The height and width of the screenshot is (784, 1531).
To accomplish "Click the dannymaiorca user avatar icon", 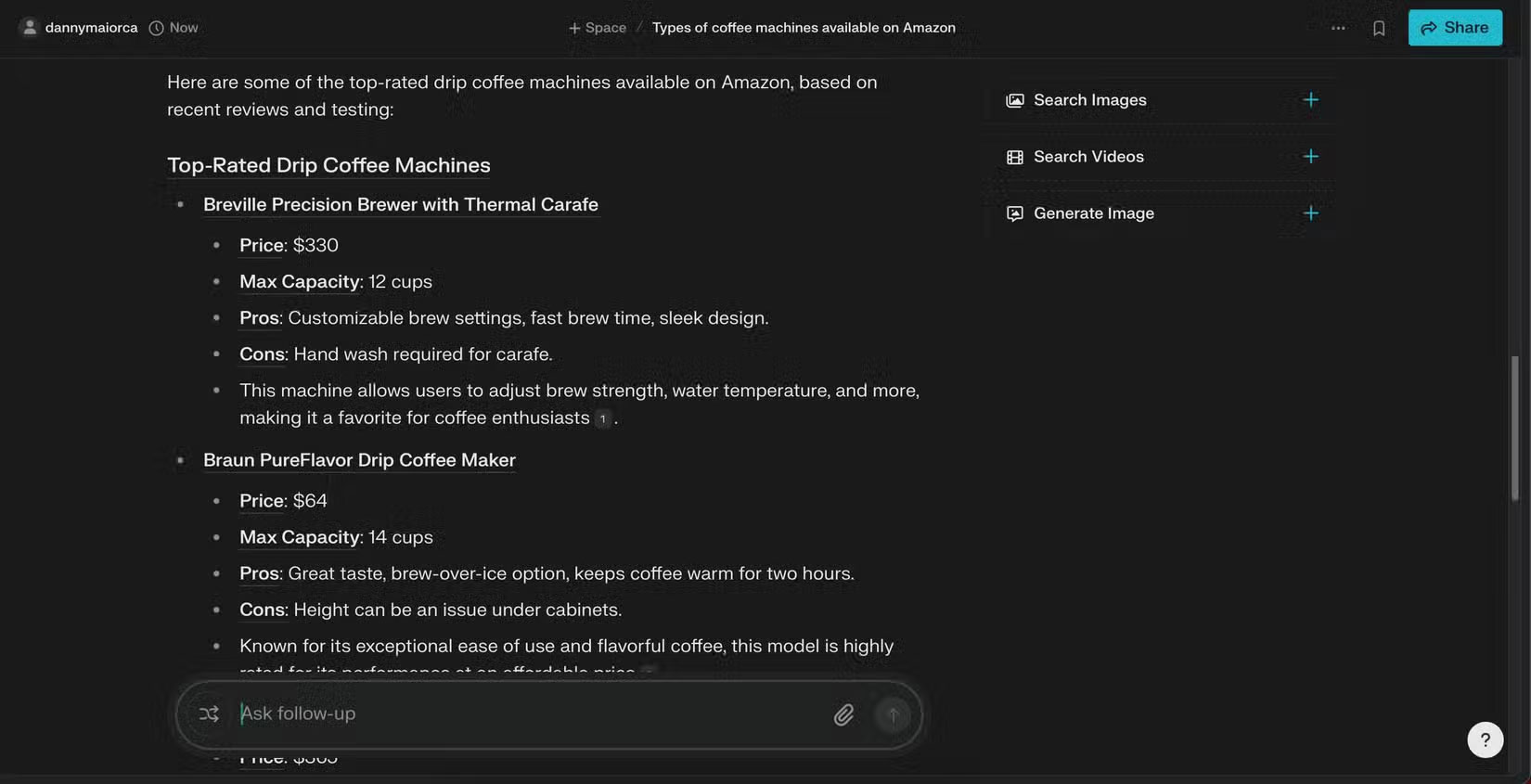I will point(30,27).
